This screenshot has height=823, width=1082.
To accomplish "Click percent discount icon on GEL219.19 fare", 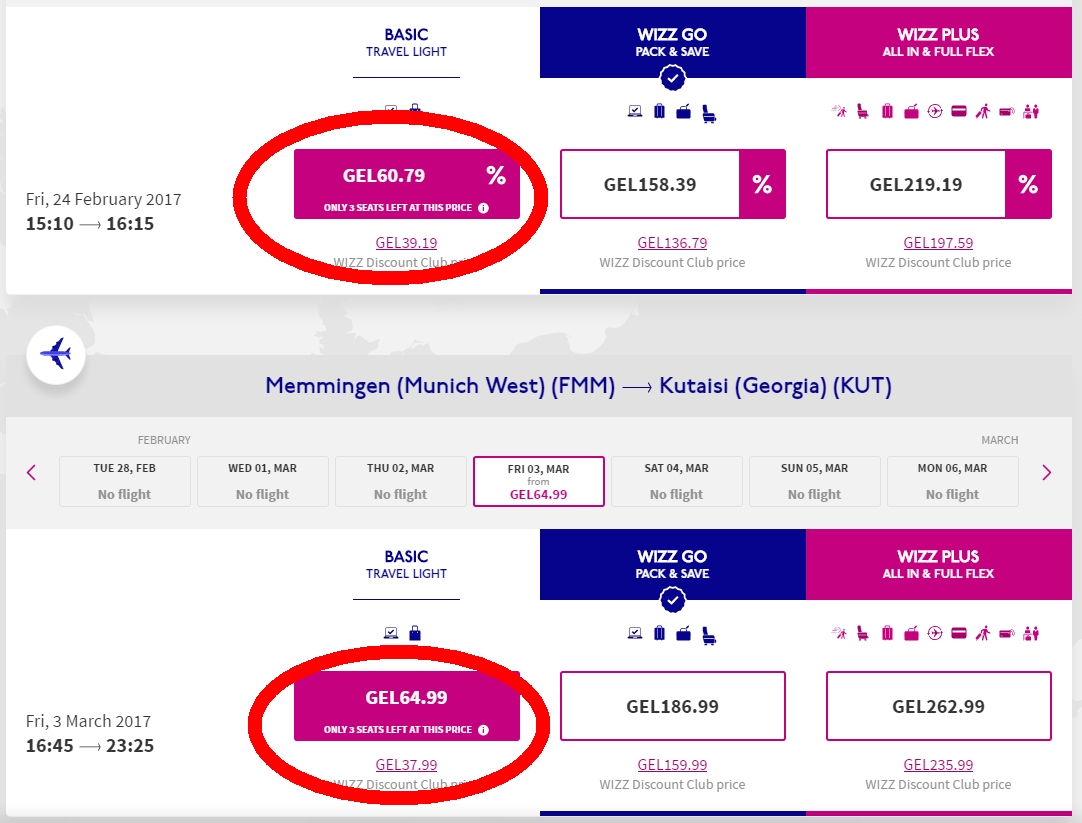I will click(1028, 184).
